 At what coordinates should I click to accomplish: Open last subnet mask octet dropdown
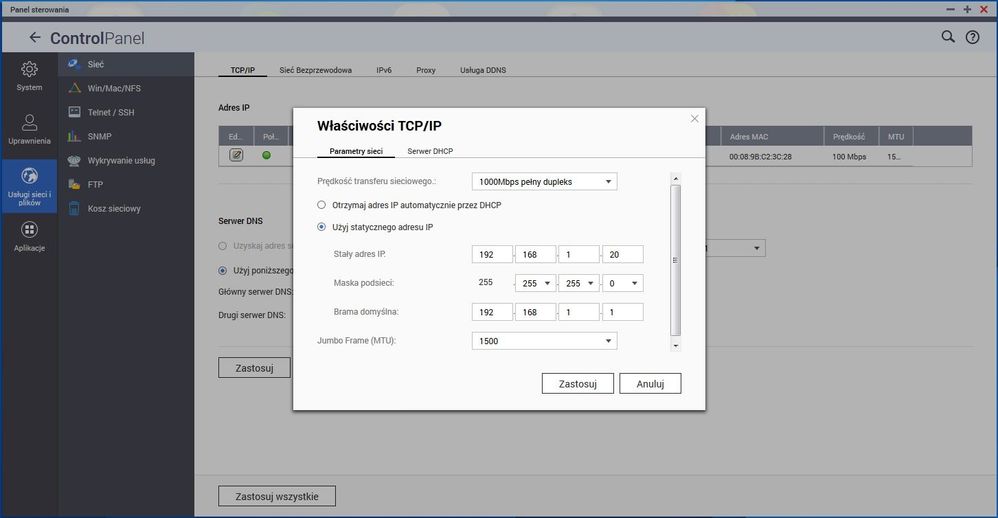622,283
